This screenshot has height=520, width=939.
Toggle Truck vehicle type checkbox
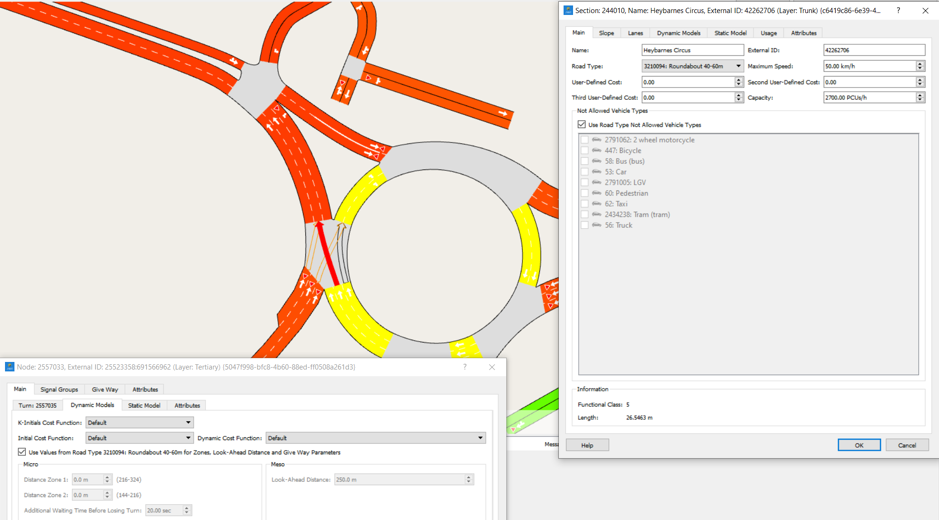584,225
